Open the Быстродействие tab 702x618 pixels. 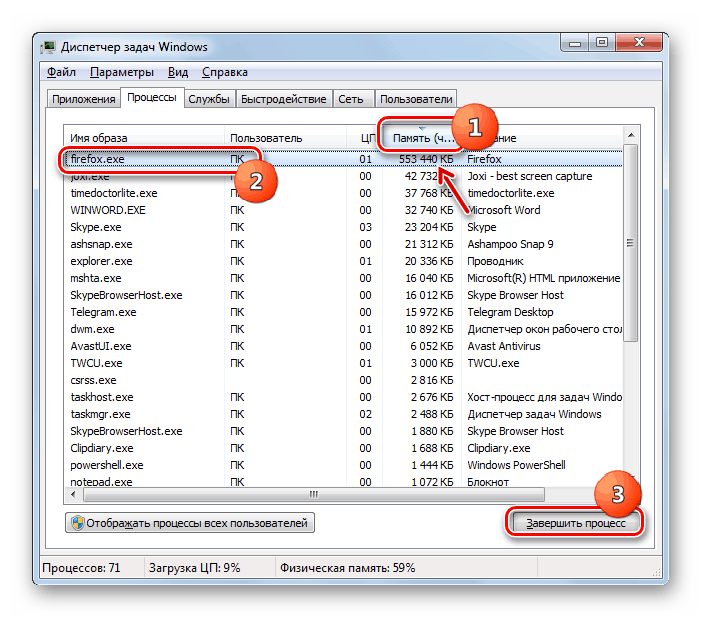click(x=283, y=99)
